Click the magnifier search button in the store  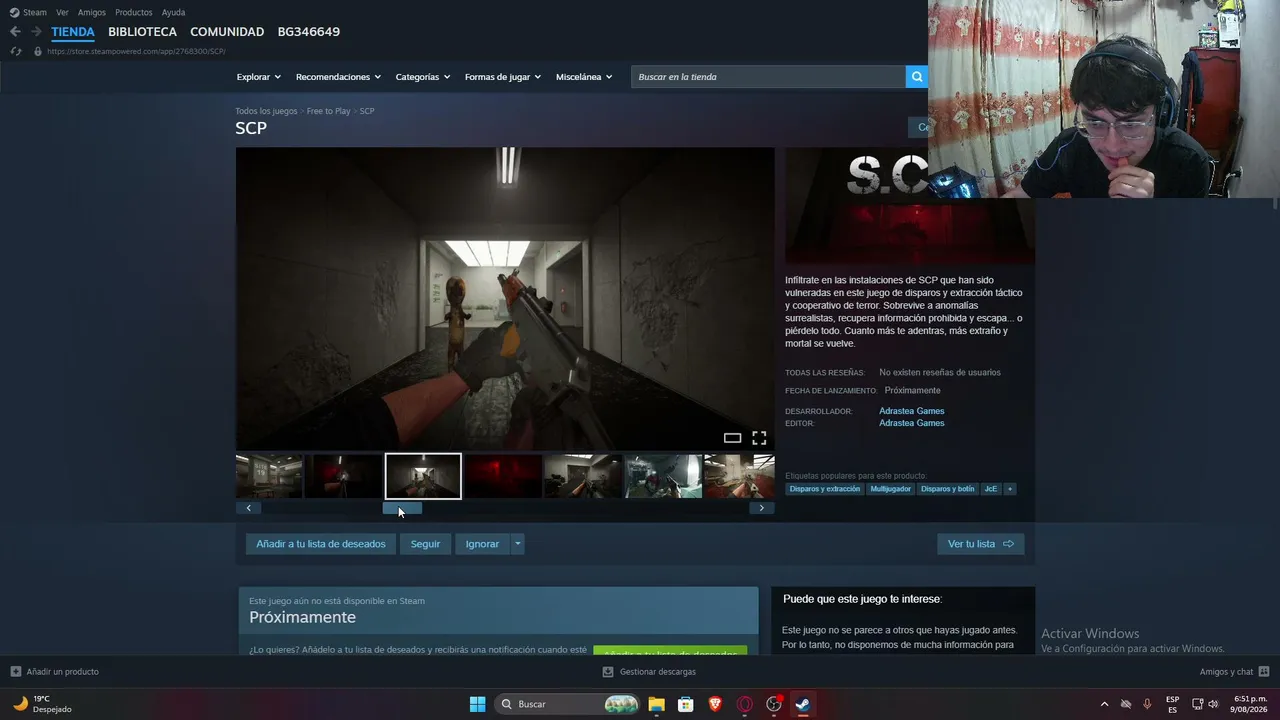coord(916,77)
